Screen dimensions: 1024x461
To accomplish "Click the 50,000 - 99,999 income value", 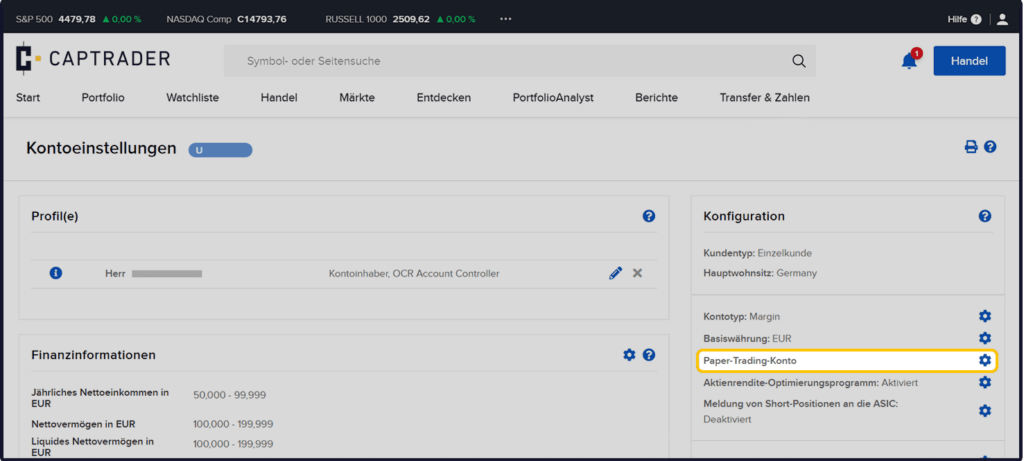I will click(230, 395).
